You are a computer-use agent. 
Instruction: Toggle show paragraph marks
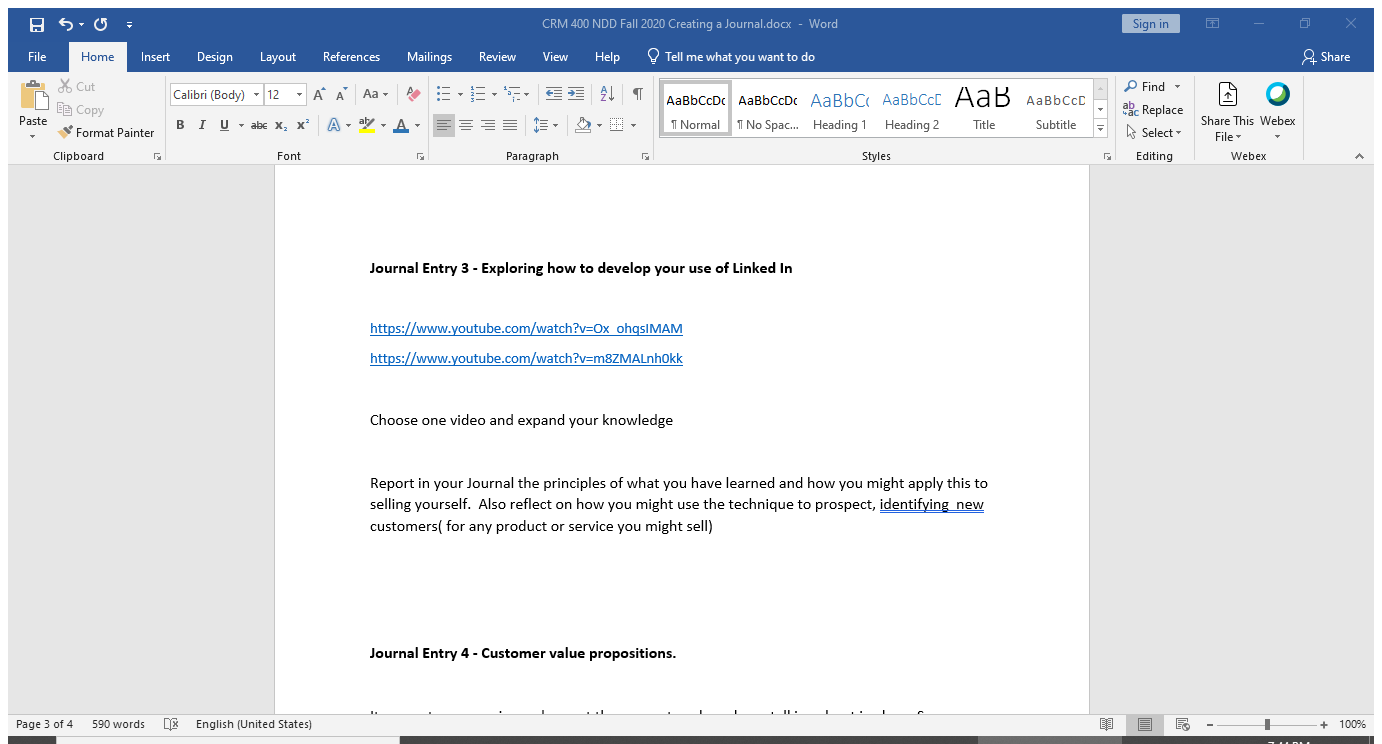pyautogui.click(x=637, y=94)
